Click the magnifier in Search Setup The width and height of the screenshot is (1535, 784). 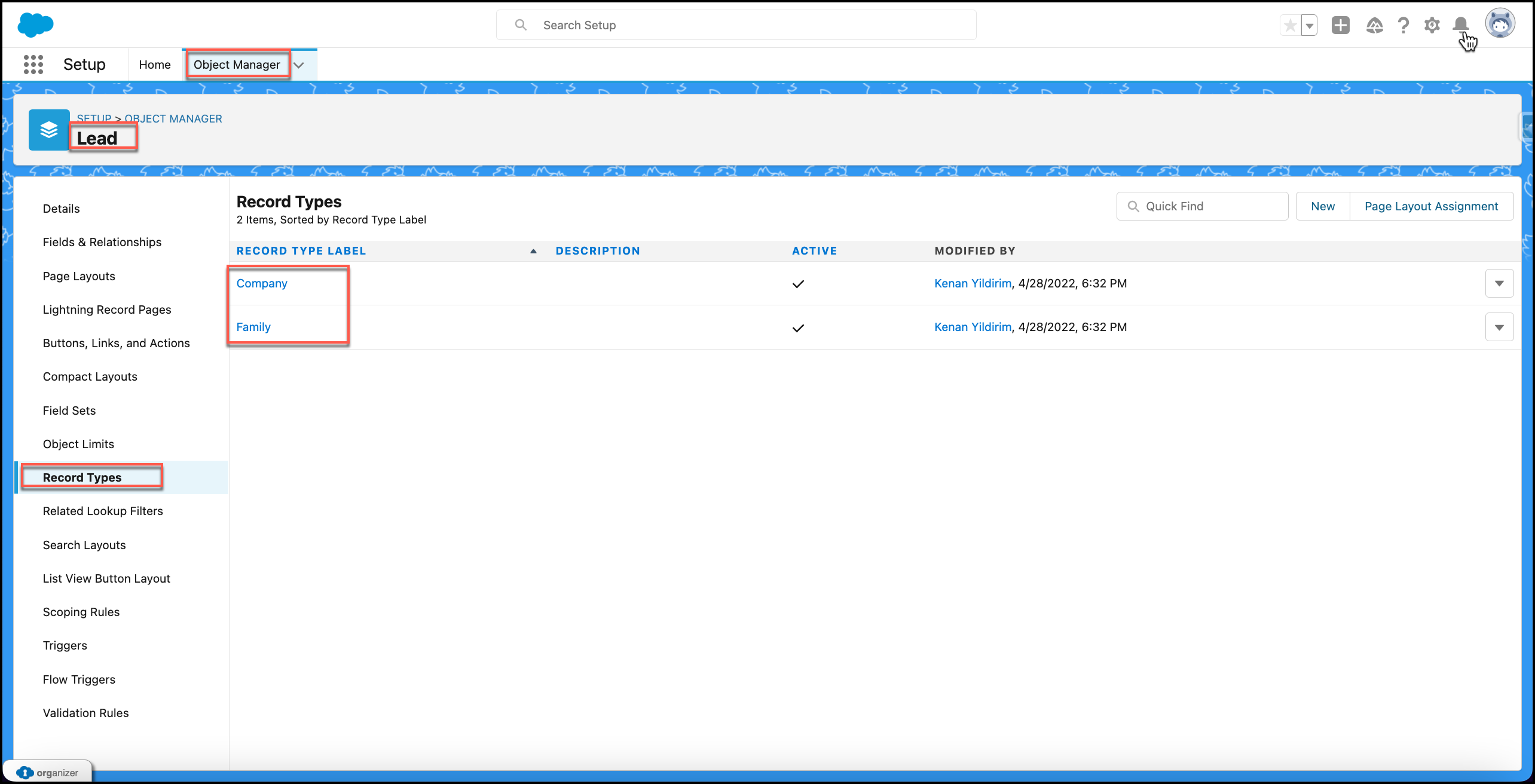(521, 25)
